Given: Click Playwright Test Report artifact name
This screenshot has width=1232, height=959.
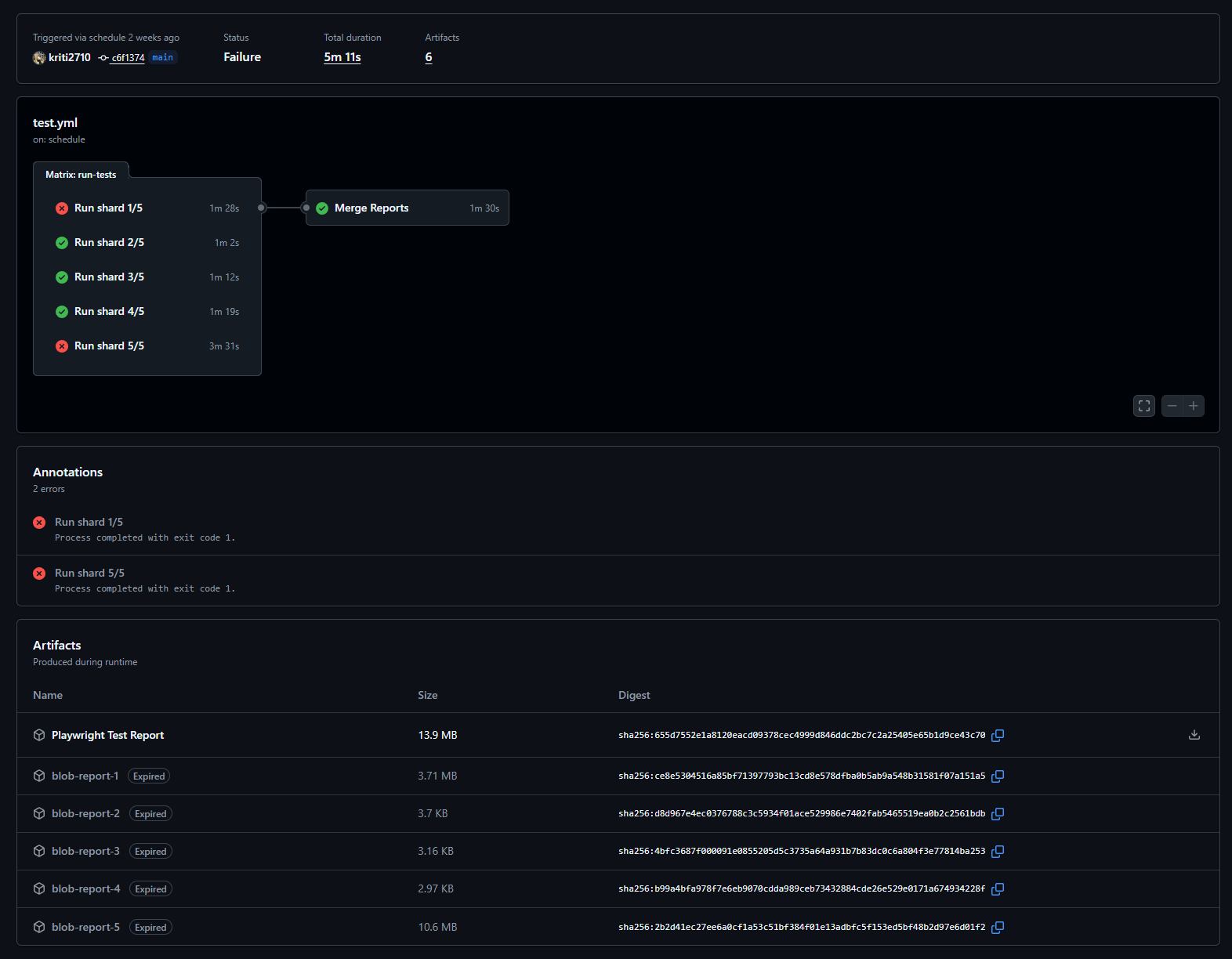Looking at the screenshot, I should [107, 736].
